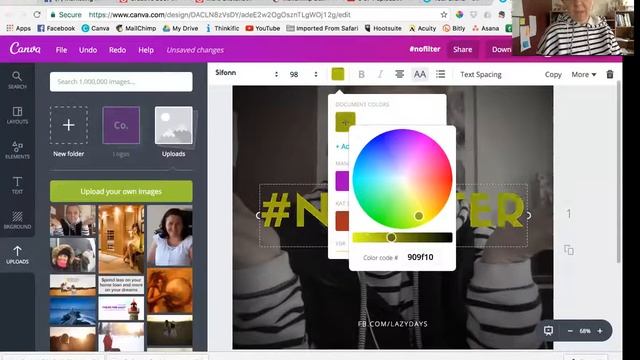Bookmark page with star icon

(444, 15)
